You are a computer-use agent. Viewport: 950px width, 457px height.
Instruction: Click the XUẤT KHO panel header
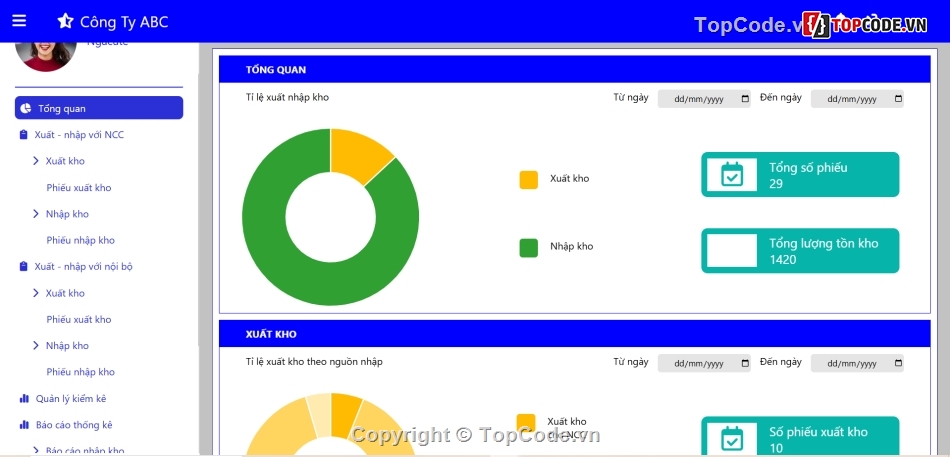[x=574, y=333]
